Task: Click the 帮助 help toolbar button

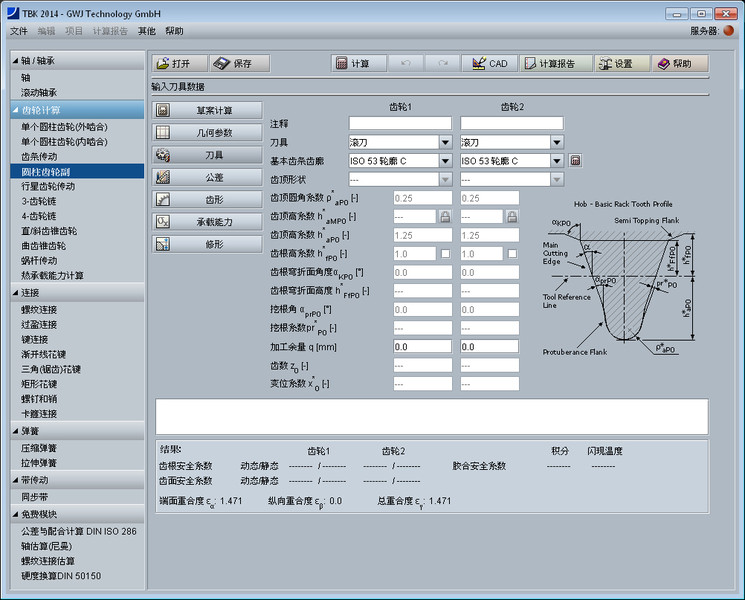Action: pos(680,63)
